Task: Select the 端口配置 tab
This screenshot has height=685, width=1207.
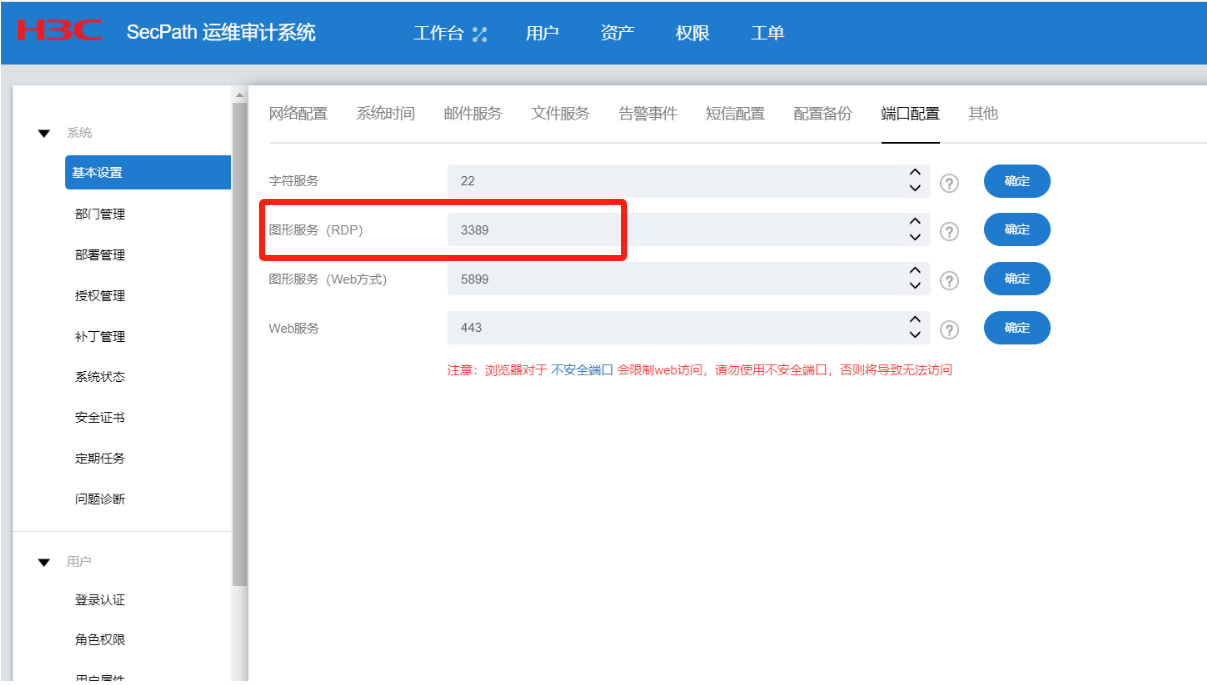Action: 910,114
